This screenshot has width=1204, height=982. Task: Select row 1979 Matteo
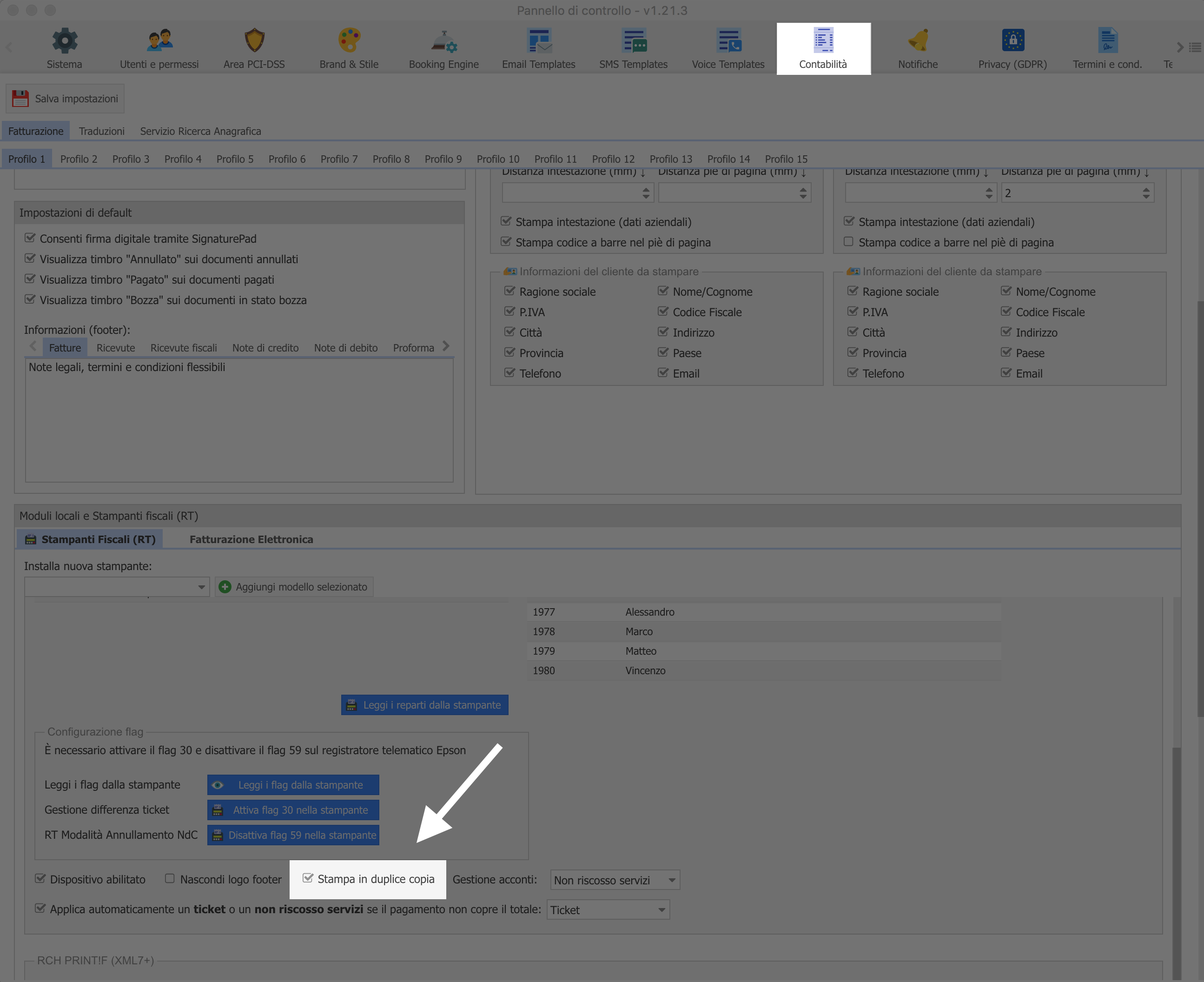click(x=764, y=651)
